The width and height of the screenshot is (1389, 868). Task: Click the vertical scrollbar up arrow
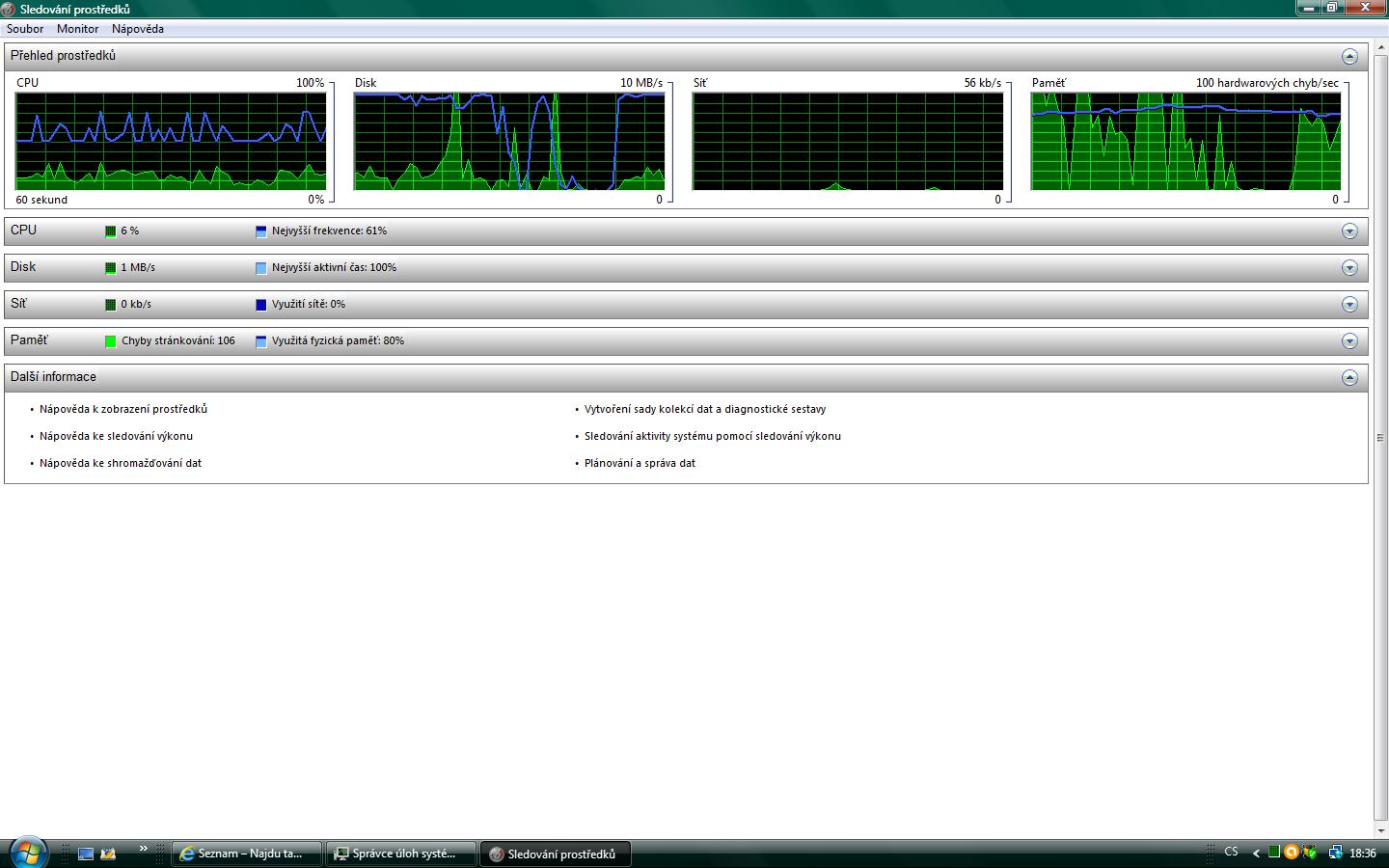1381,45
